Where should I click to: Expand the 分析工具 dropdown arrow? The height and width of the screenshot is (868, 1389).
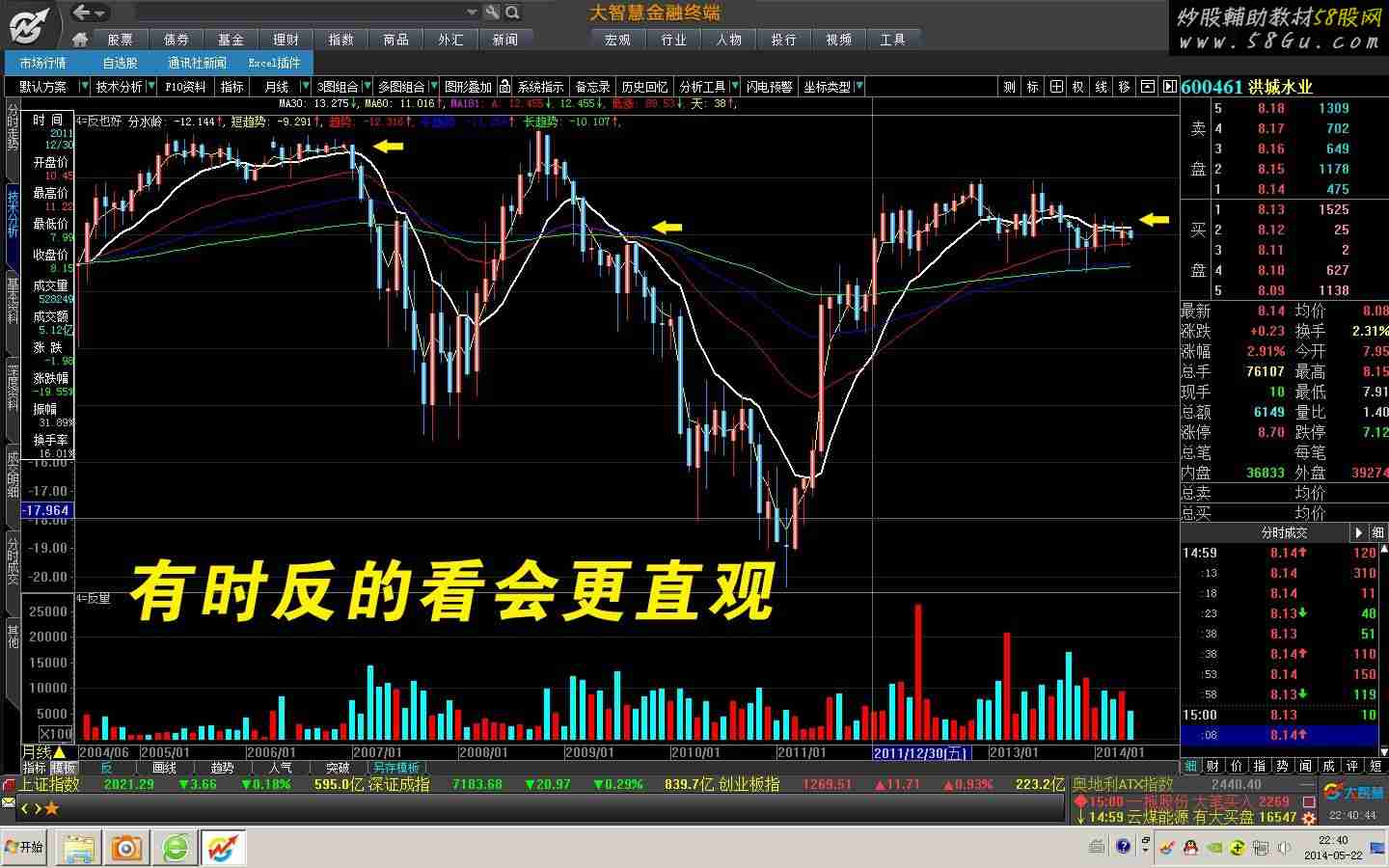[x=735, y=87]
